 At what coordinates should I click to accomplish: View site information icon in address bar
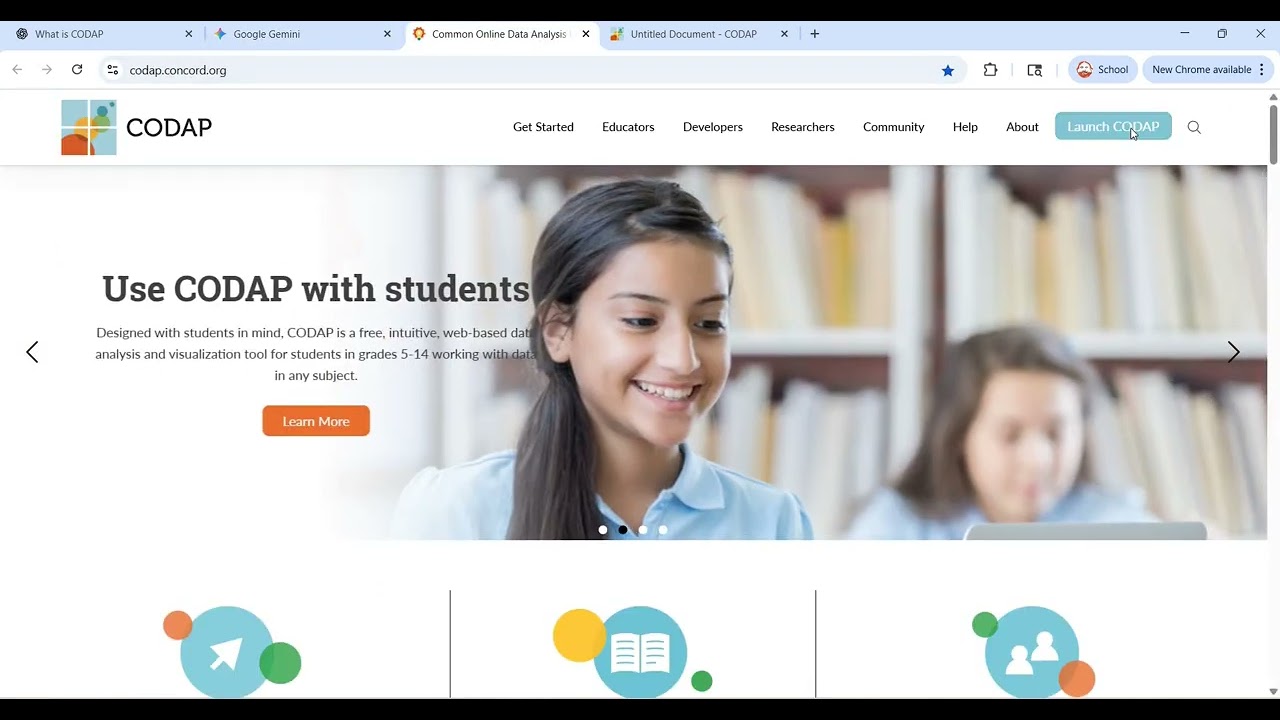tap(112, 70)
